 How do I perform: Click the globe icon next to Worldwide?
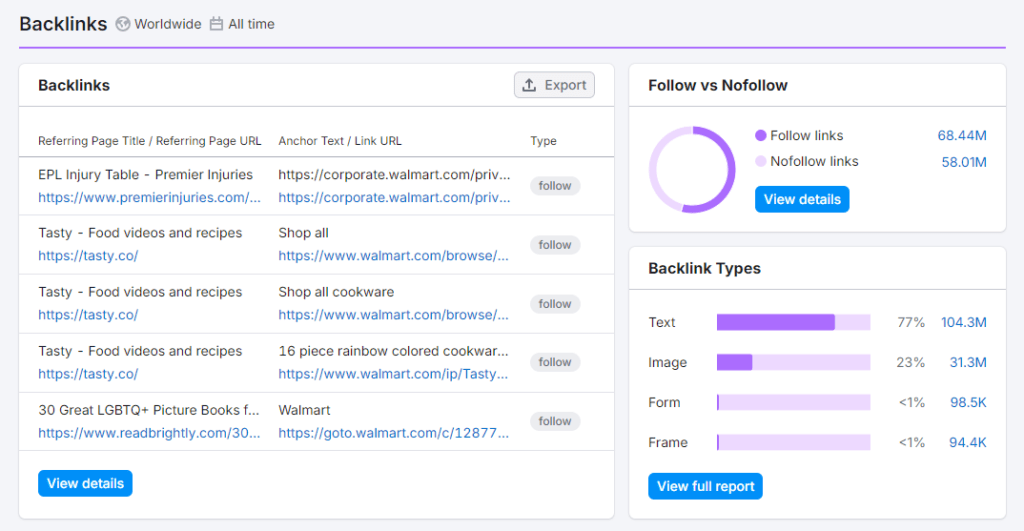click(123, 24)
